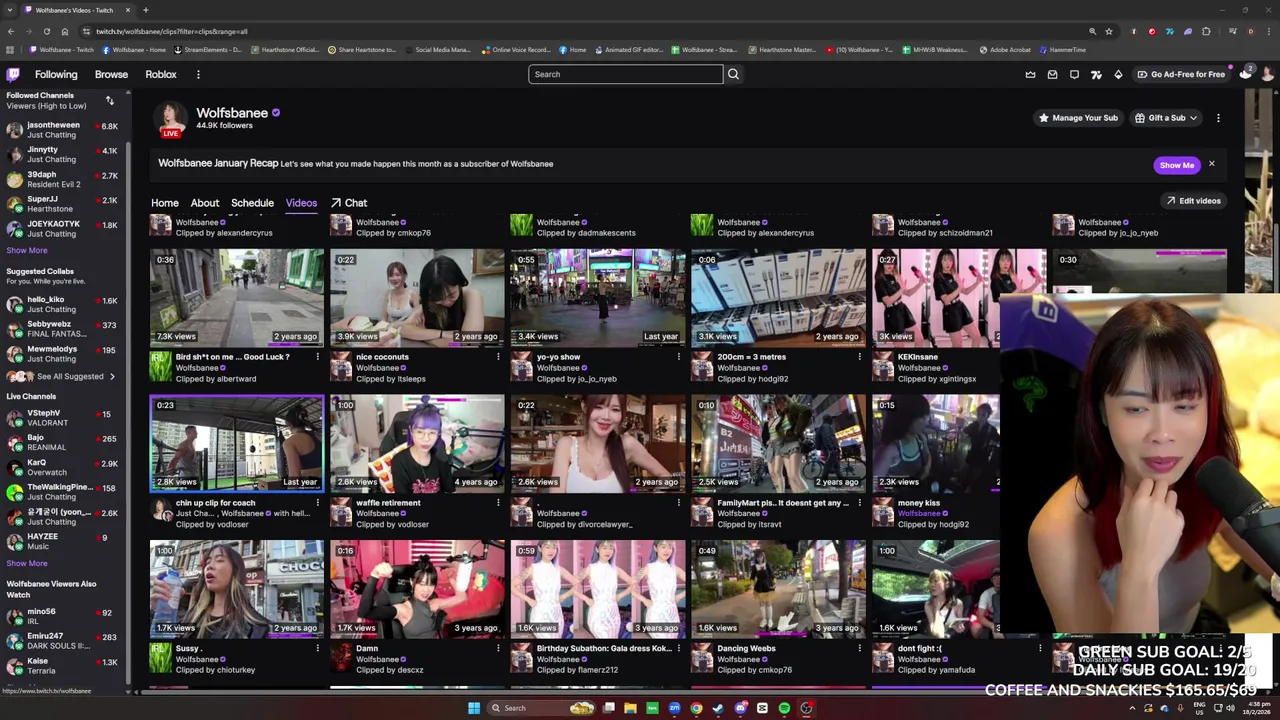Screen dimensions: 1280x720
Task: Play the 'chin up clip of coach' clip thumbnail
Action: (237, 443)
